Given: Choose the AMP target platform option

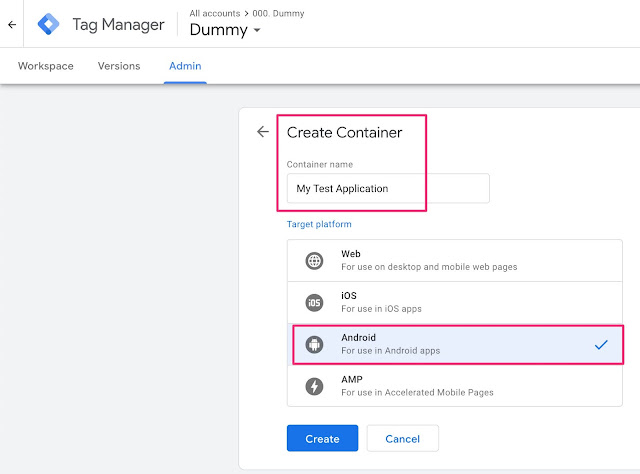Looking at the screenshot, I should tap(455, 386).
